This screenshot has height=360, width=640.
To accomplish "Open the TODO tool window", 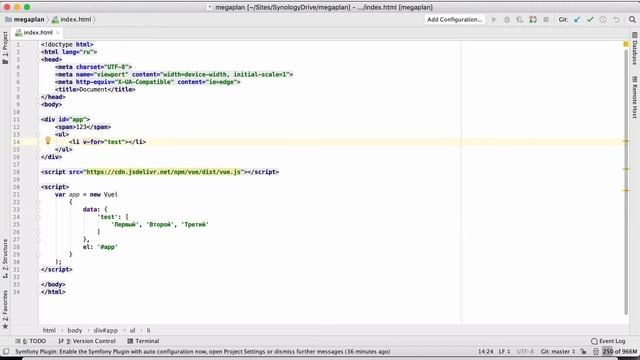I will click(x=31, y=341).
